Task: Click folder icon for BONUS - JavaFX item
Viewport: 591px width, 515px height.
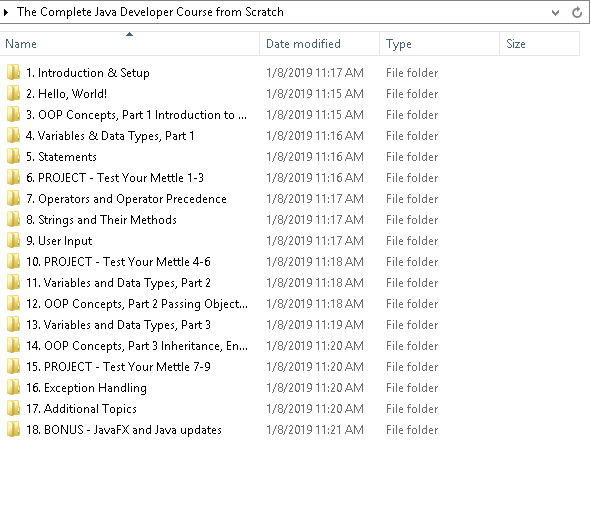Action: coord(13,429)
